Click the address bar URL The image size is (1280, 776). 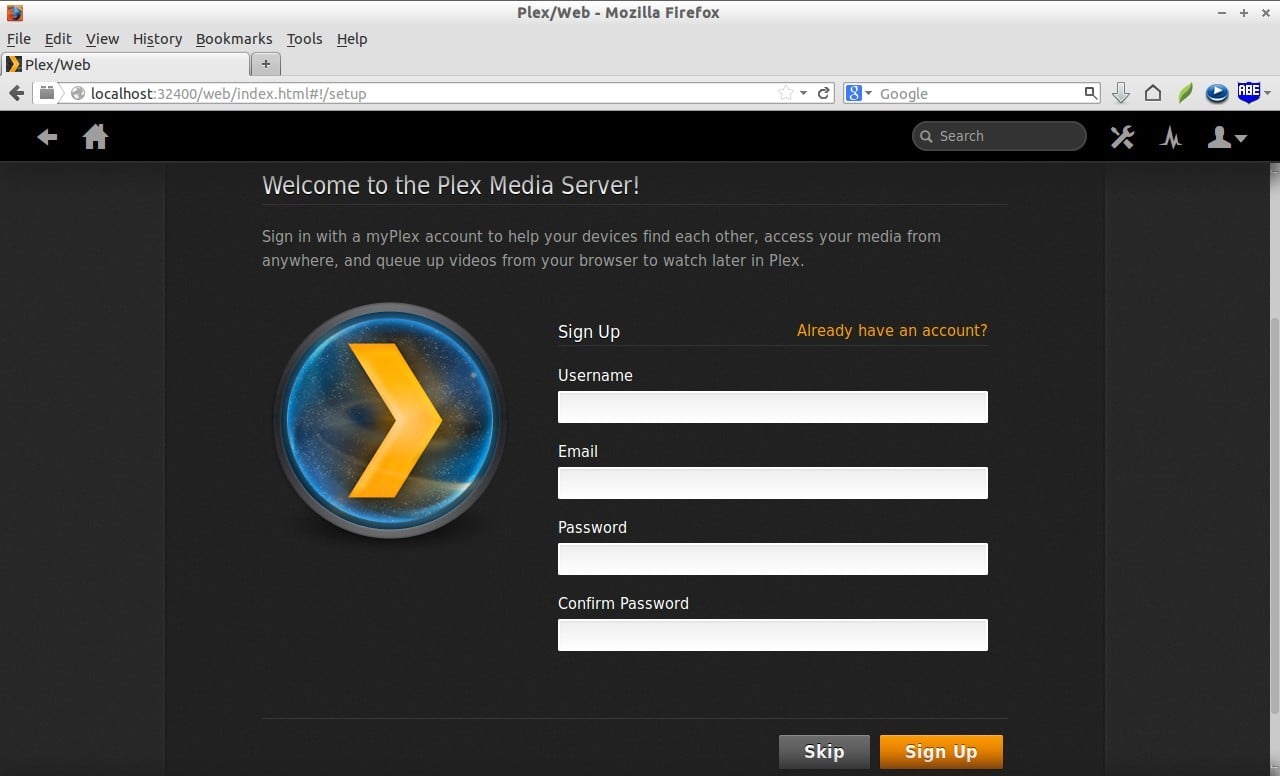click(228, 93)
